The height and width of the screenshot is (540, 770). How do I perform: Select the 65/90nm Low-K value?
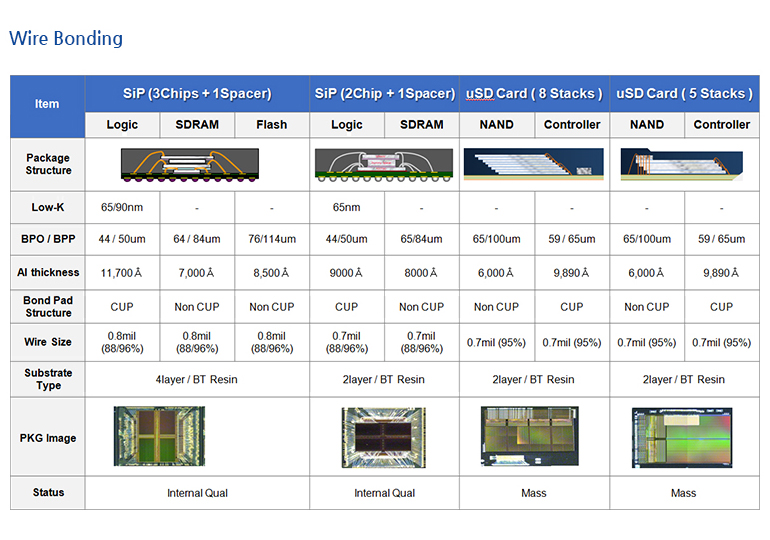click(x=121, y=208)
